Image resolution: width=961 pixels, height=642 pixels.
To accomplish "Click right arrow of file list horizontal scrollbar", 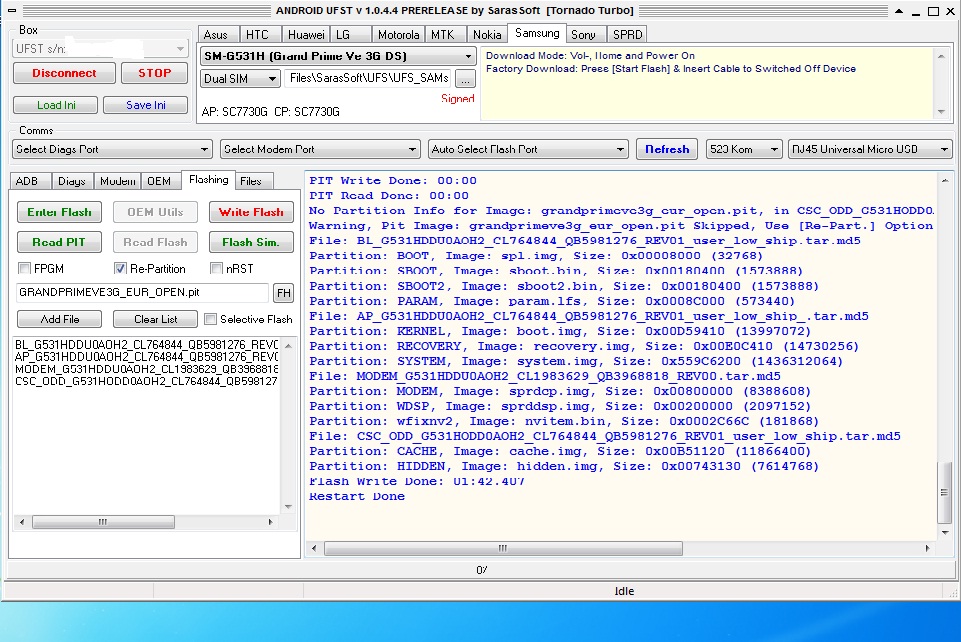I will [270, 522].
